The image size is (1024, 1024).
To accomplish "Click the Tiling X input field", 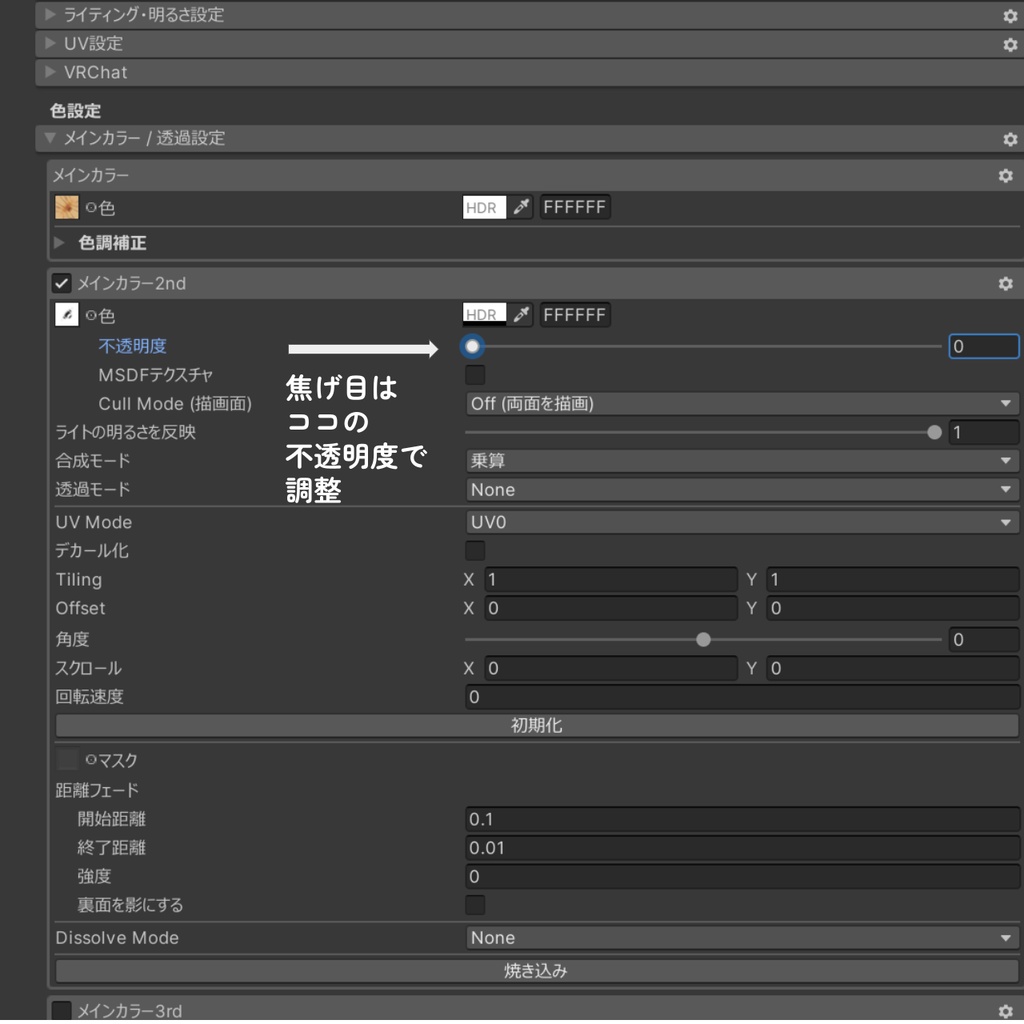I will click(x=611, y=580).
